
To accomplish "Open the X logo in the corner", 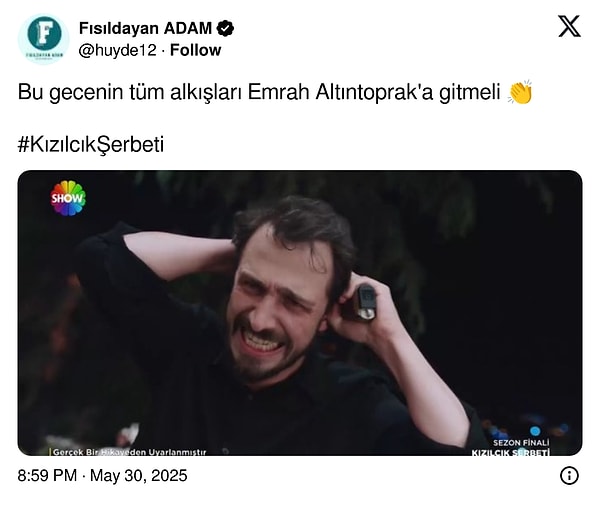I will (x=569, y=26).
